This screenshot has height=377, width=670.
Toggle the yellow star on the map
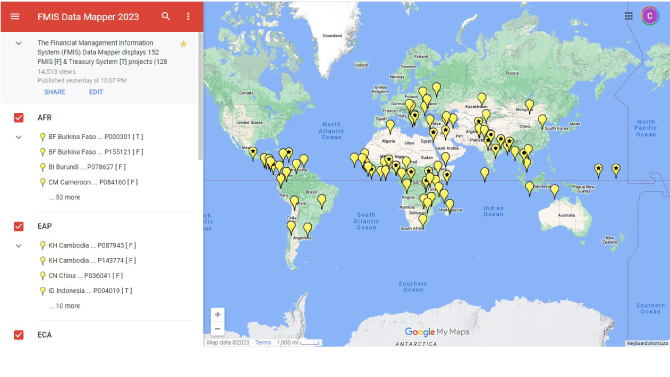183,44
